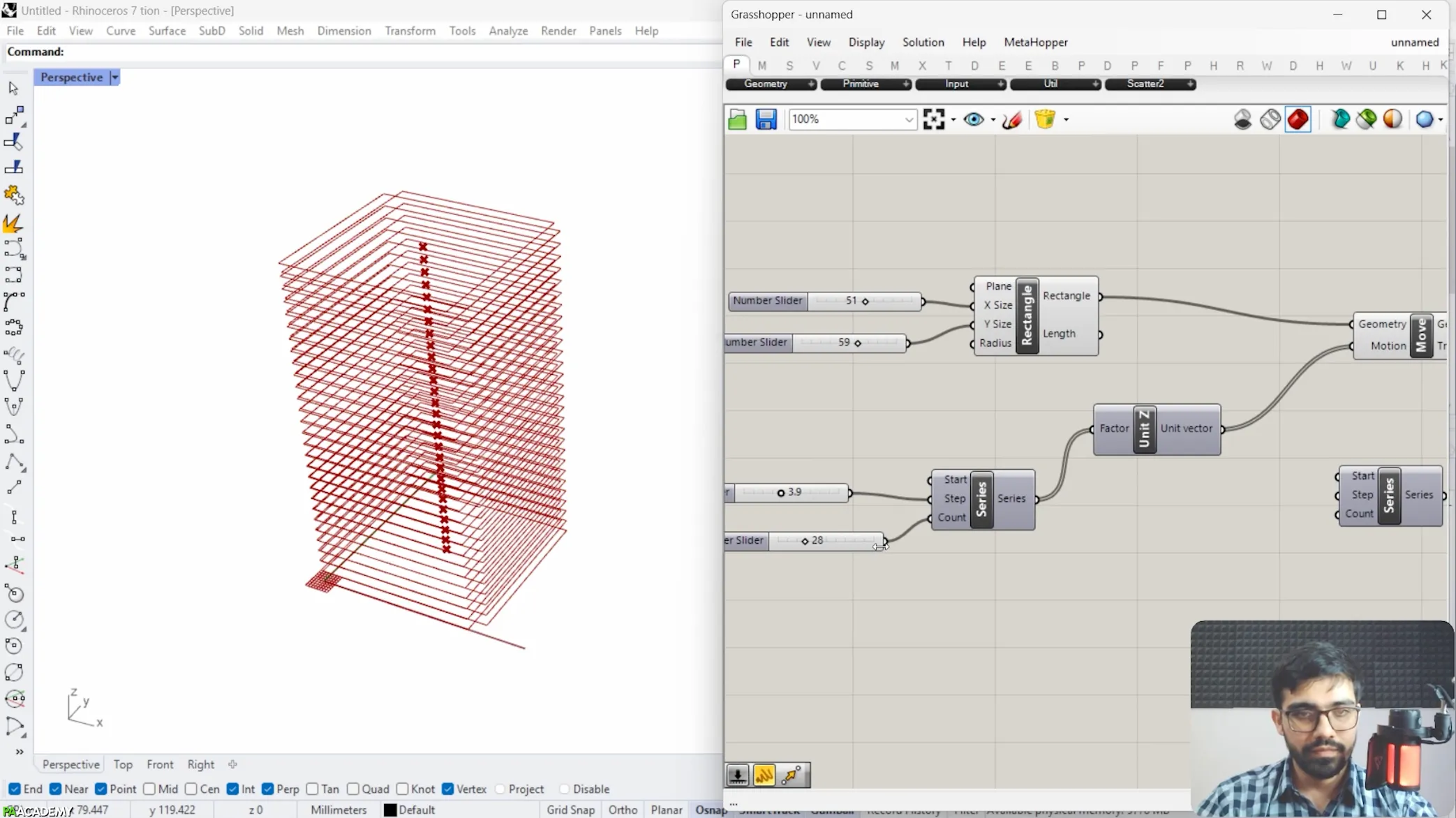Click the red shaded preview mode icon

coord(1298,119)
